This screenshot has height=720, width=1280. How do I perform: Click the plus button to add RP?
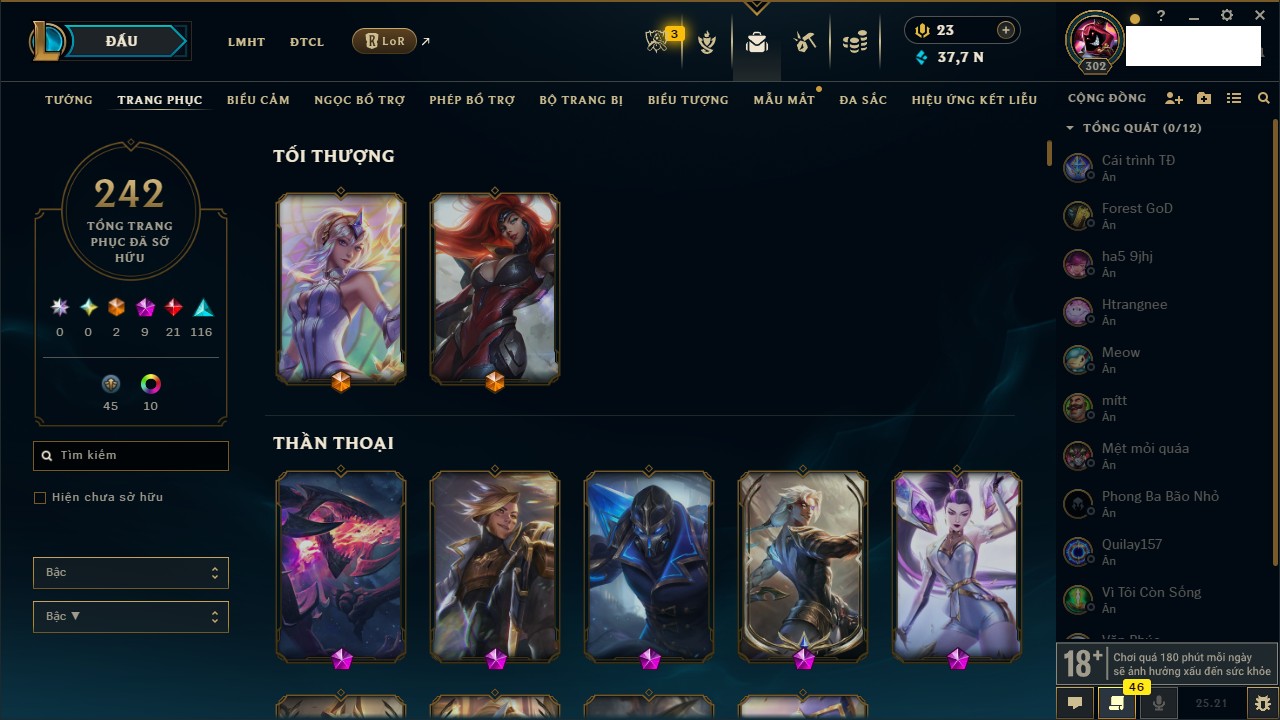1006,30
